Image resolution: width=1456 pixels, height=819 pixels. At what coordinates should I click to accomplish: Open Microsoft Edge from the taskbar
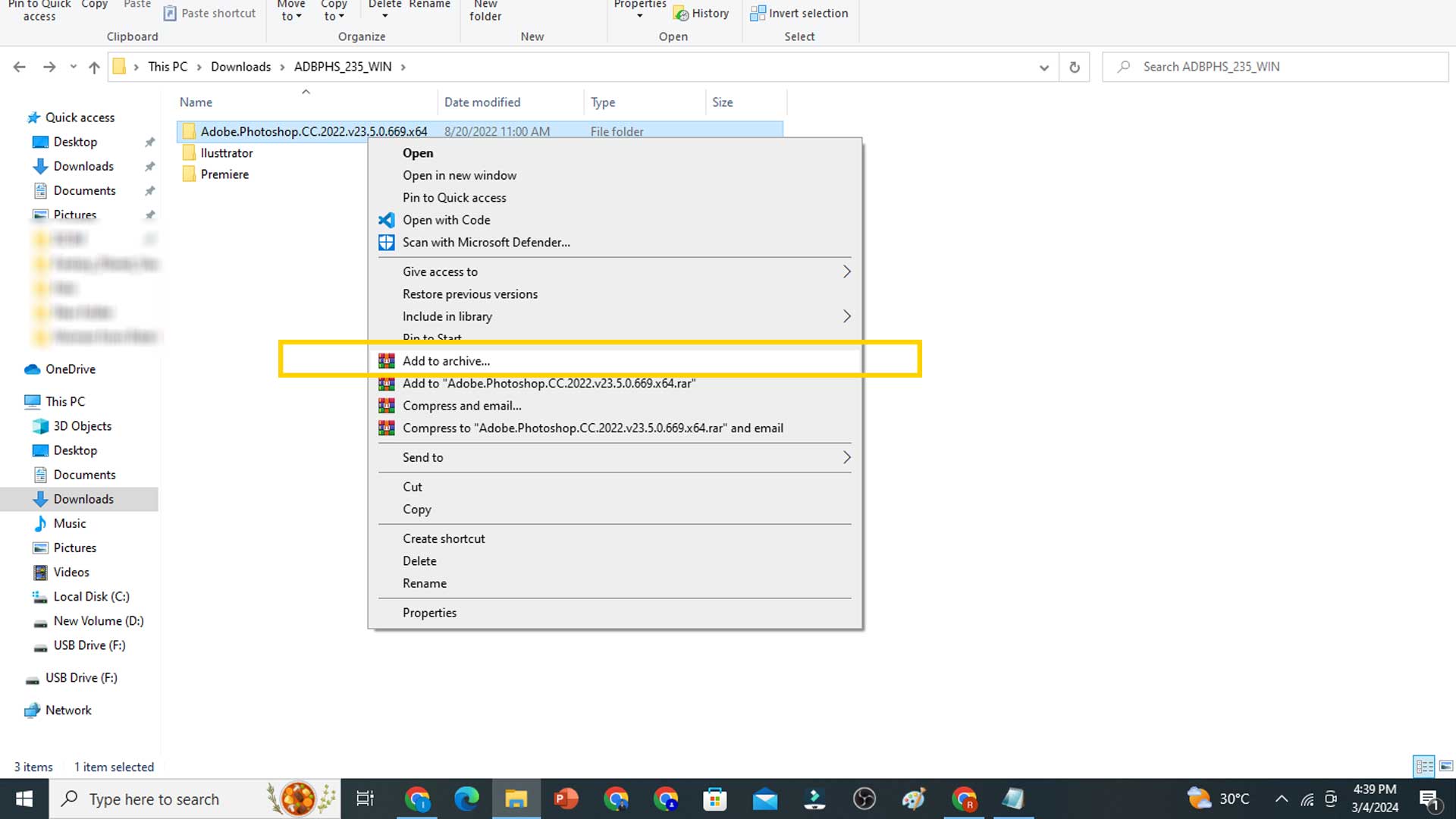click(466, 799)
